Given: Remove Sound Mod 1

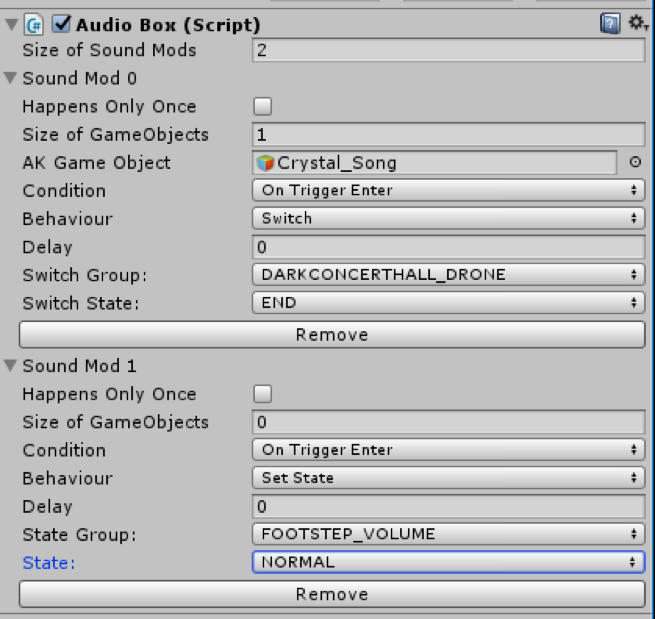Looking at the screenshot, I should point(332,594).
